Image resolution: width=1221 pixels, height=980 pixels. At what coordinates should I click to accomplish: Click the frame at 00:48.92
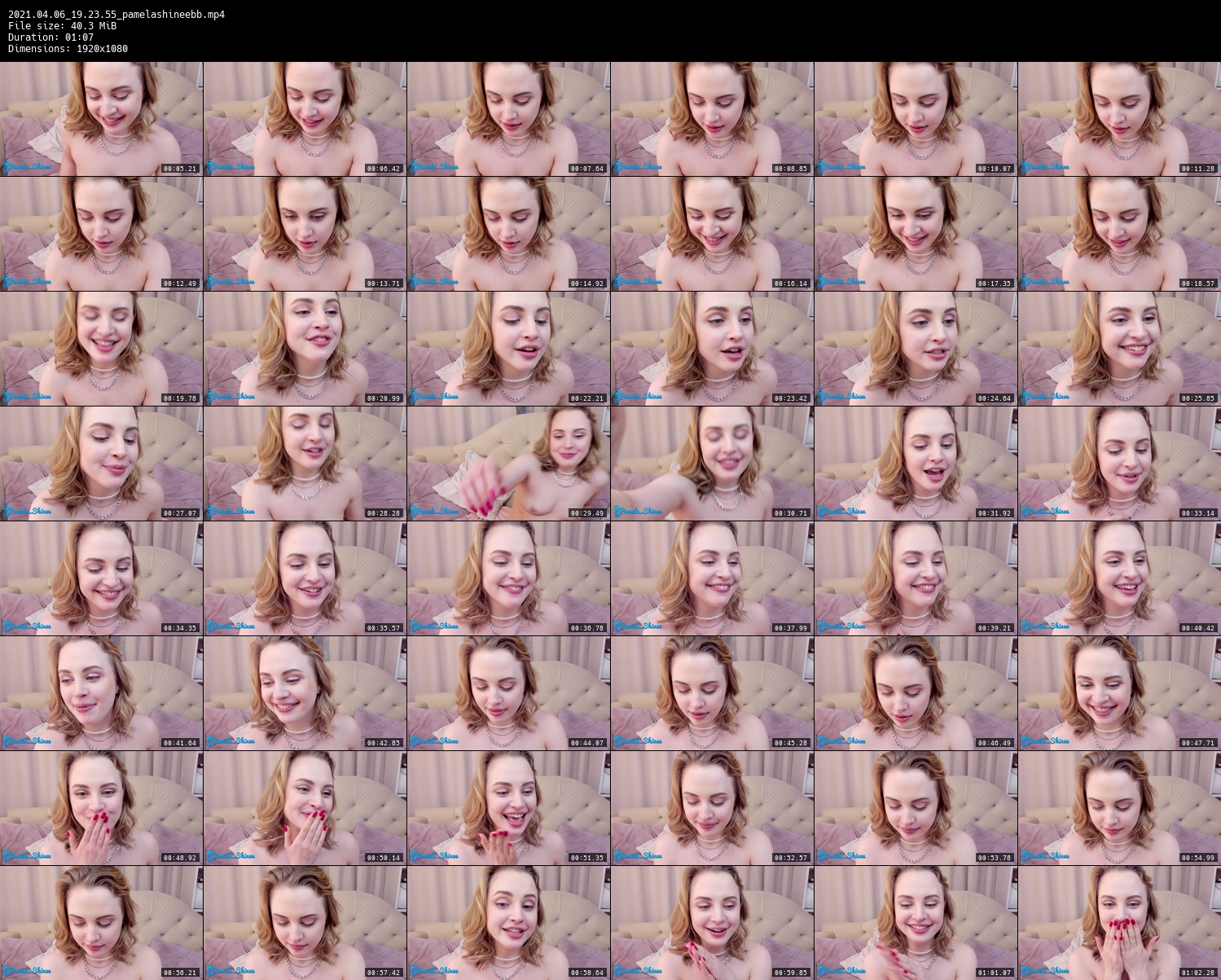(101, 808)
